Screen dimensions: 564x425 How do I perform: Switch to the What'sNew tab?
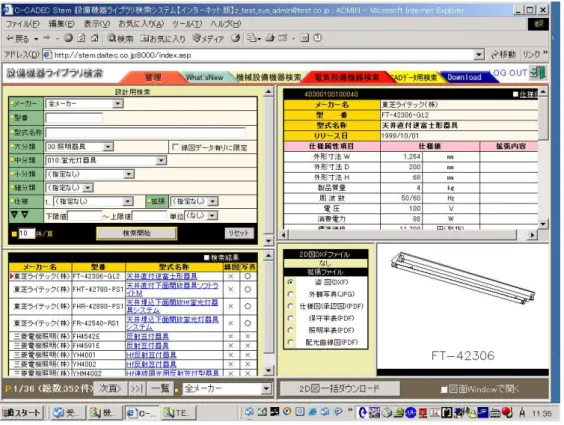pyautogui.click(x=205, y=77)
